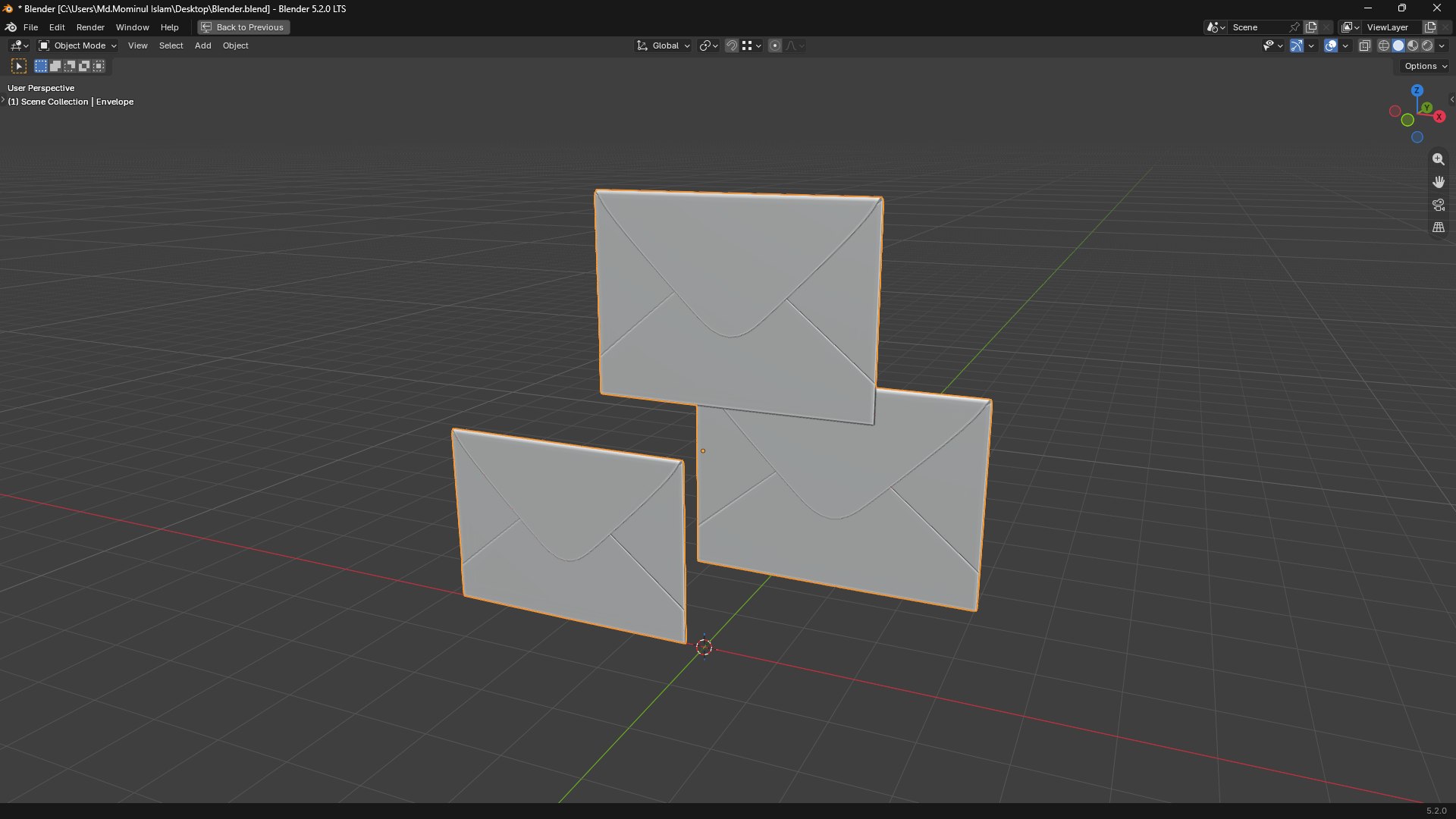The height and width of the screenshot is (819, 1456).
Task: Open Global transform orientation dropdown
Action: [x=663, y=45]
